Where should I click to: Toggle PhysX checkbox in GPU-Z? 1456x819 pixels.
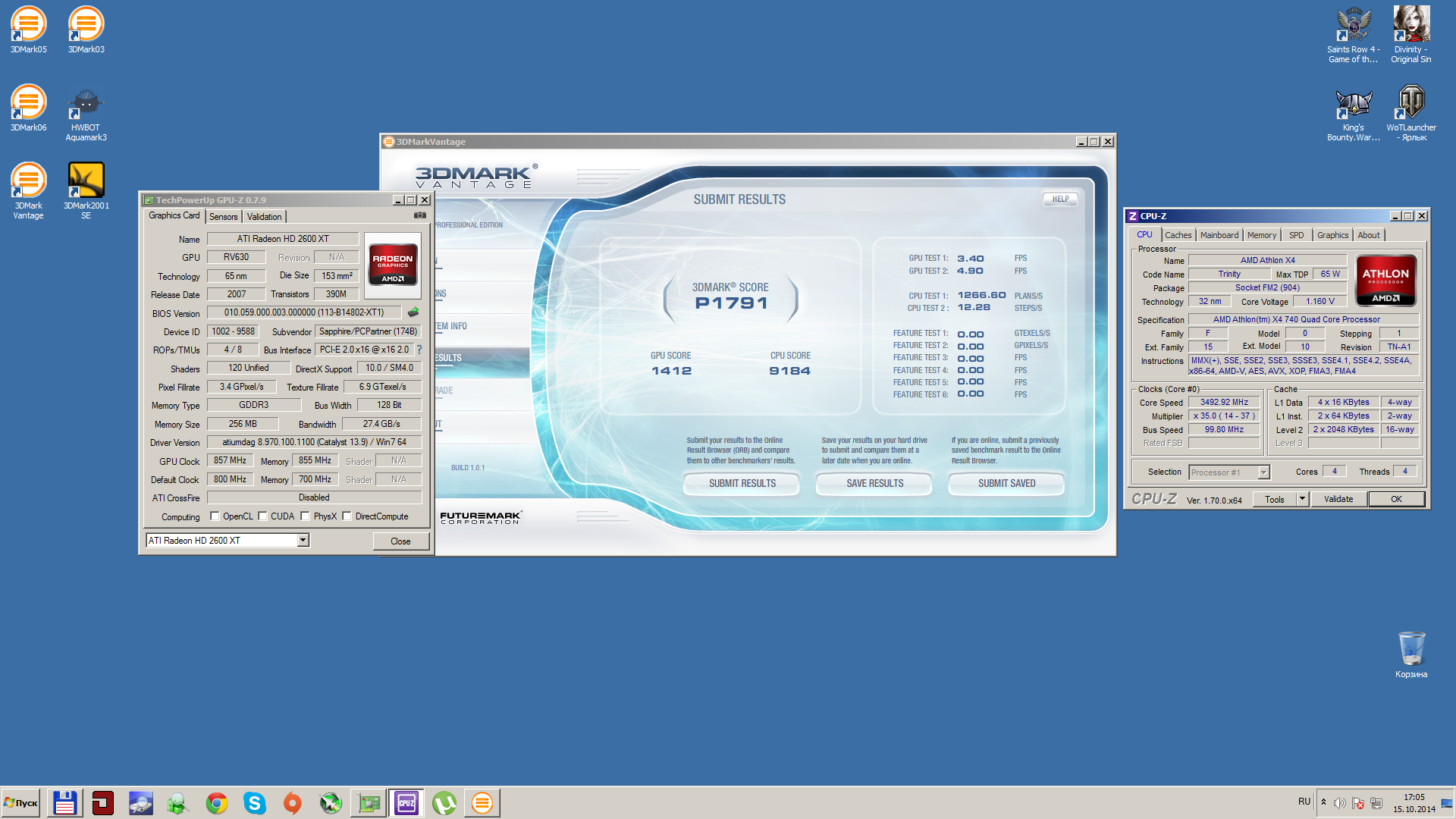(x=305, y=516)
